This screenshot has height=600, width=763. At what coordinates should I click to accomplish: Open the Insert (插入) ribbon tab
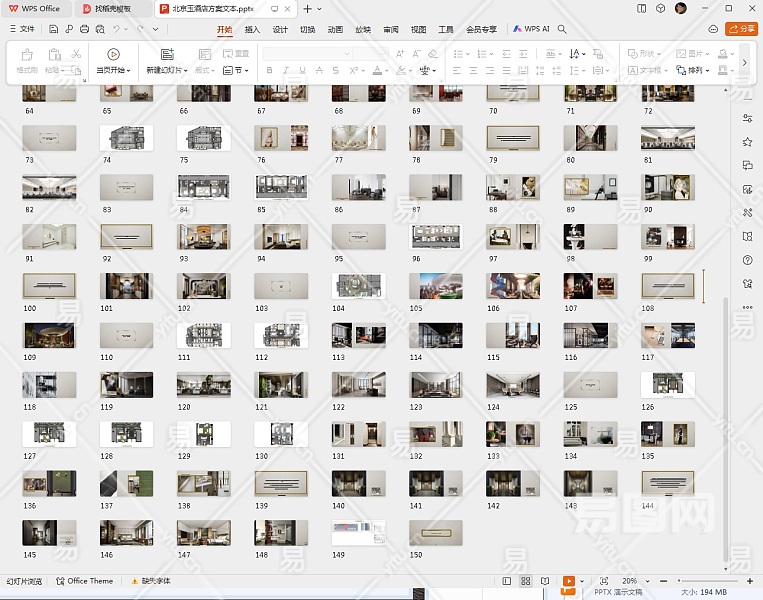click(252, 29)
